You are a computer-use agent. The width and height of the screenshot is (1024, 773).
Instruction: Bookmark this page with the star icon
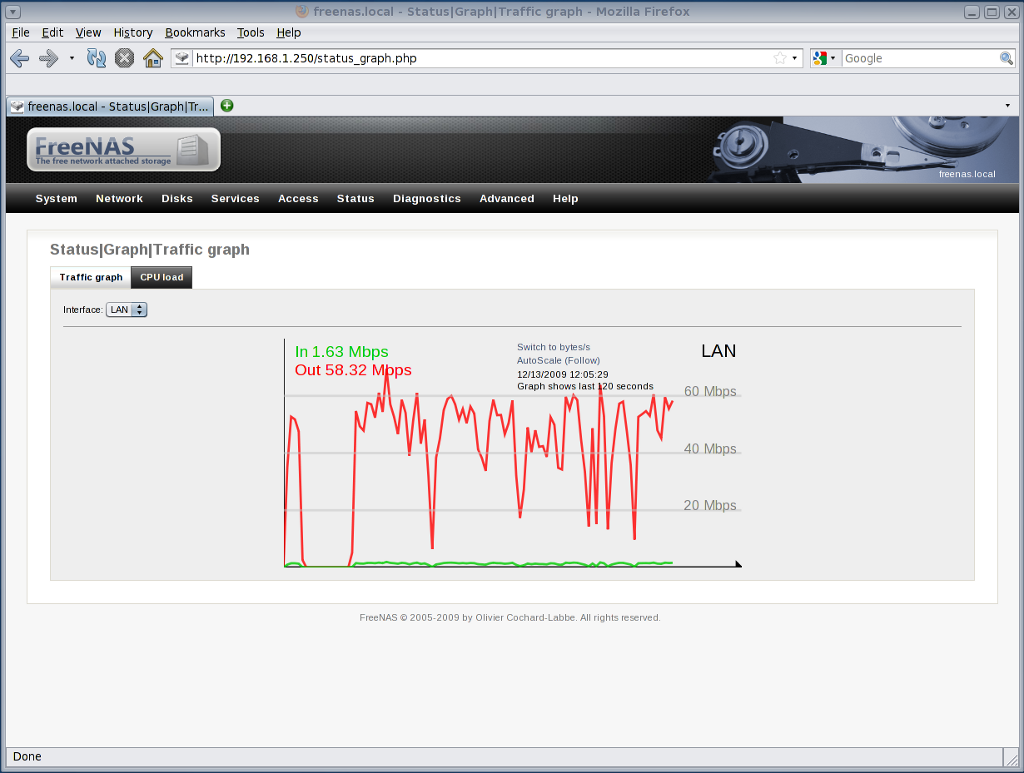coord(779,58)
